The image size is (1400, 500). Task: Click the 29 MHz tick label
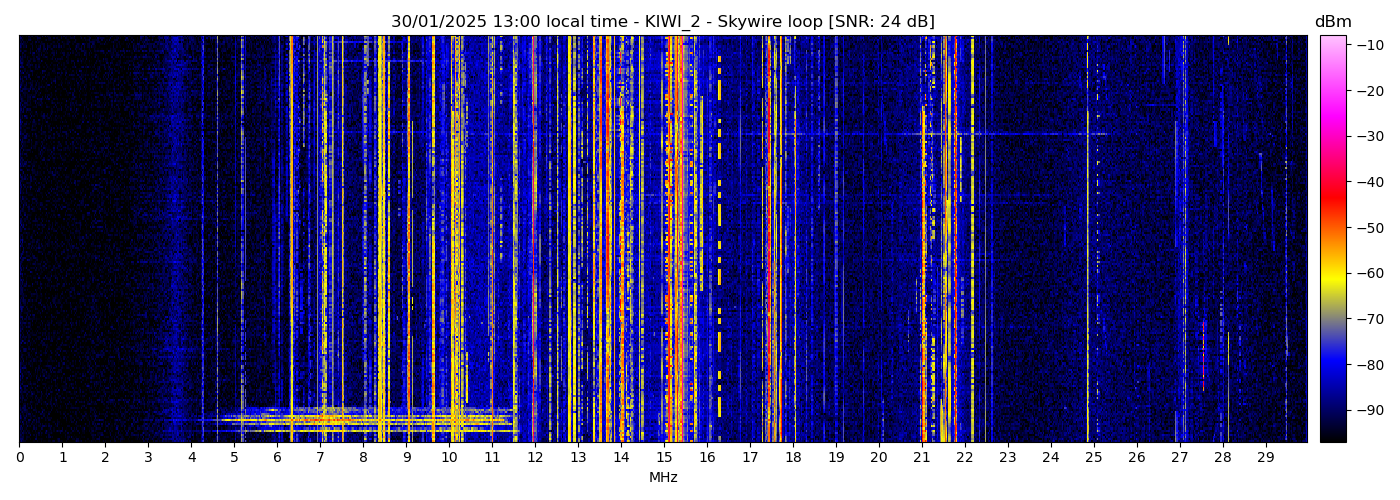[x=1265, y=457]
